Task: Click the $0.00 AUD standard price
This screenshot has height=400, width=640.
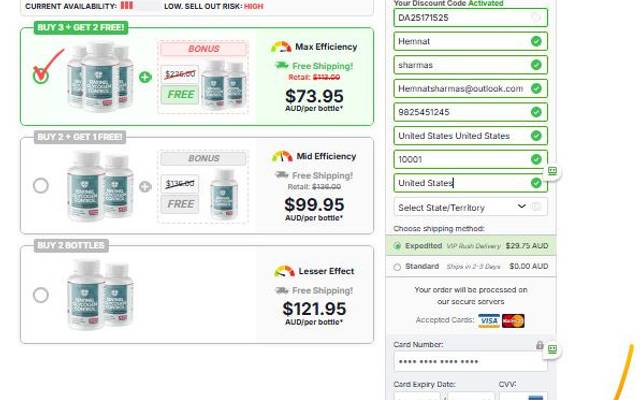Action: 529,266
